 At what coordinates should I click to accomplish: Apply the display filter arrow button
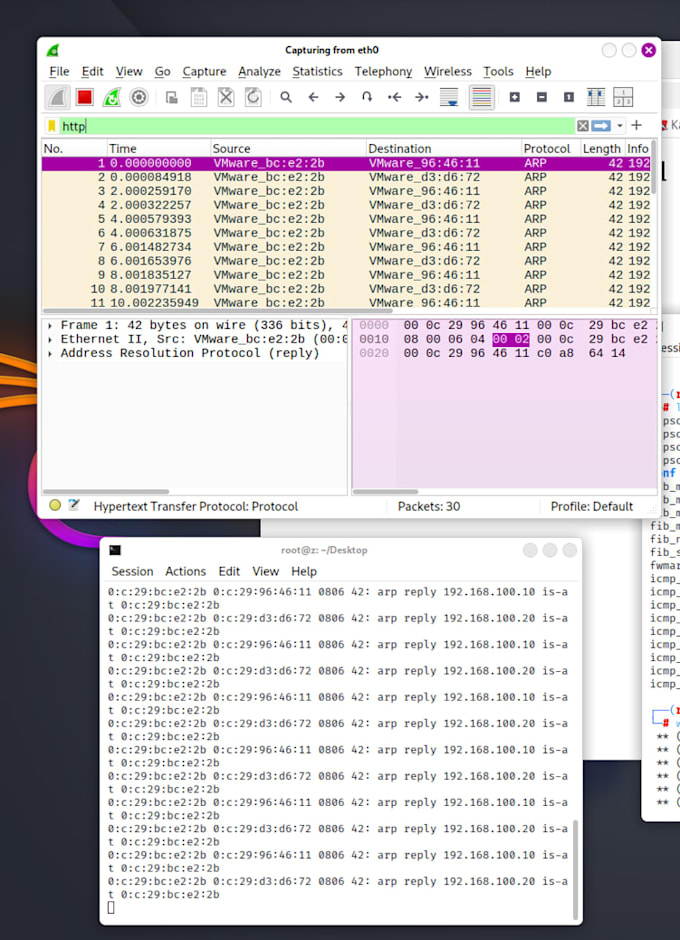[x=601, y=126]
